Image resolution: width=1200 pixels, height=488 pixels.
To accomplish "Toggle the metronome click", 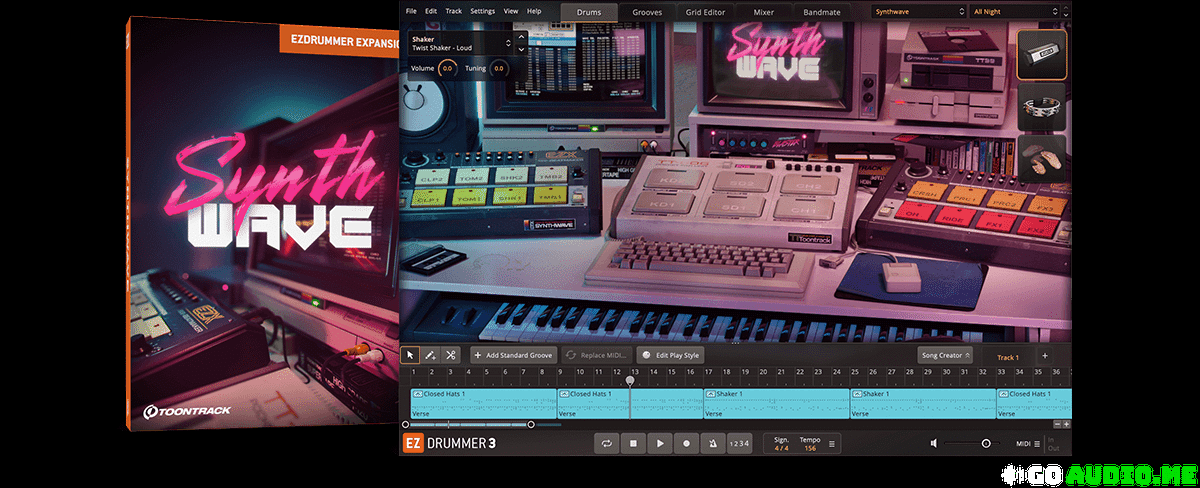I will click(712, 443).
